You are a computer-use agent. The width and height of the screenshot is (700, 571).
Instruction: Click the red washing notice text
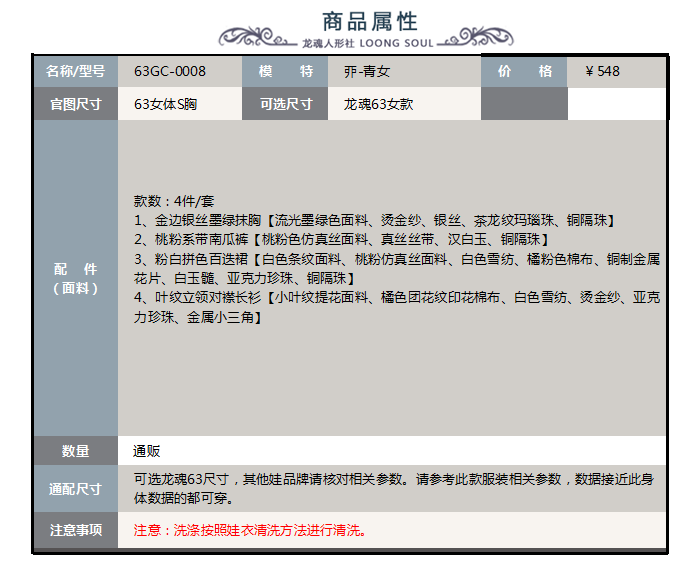point(250,530)
